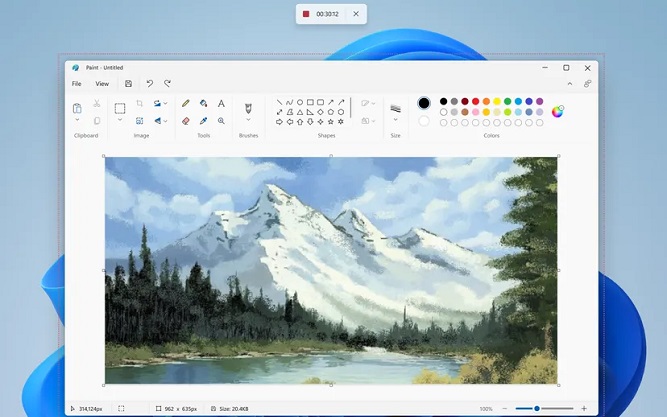The image size is (667, 417).
Task: Open the File menu
Action: pyautogui.click(x=77, y=84)
